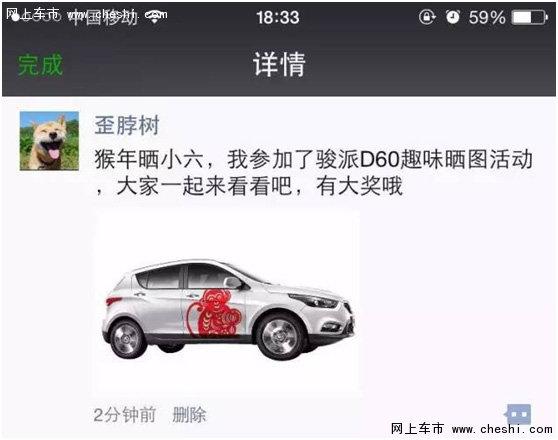558x440 pixels.
Task: Tap the red monkey decal on car
Action: point(214,313)
